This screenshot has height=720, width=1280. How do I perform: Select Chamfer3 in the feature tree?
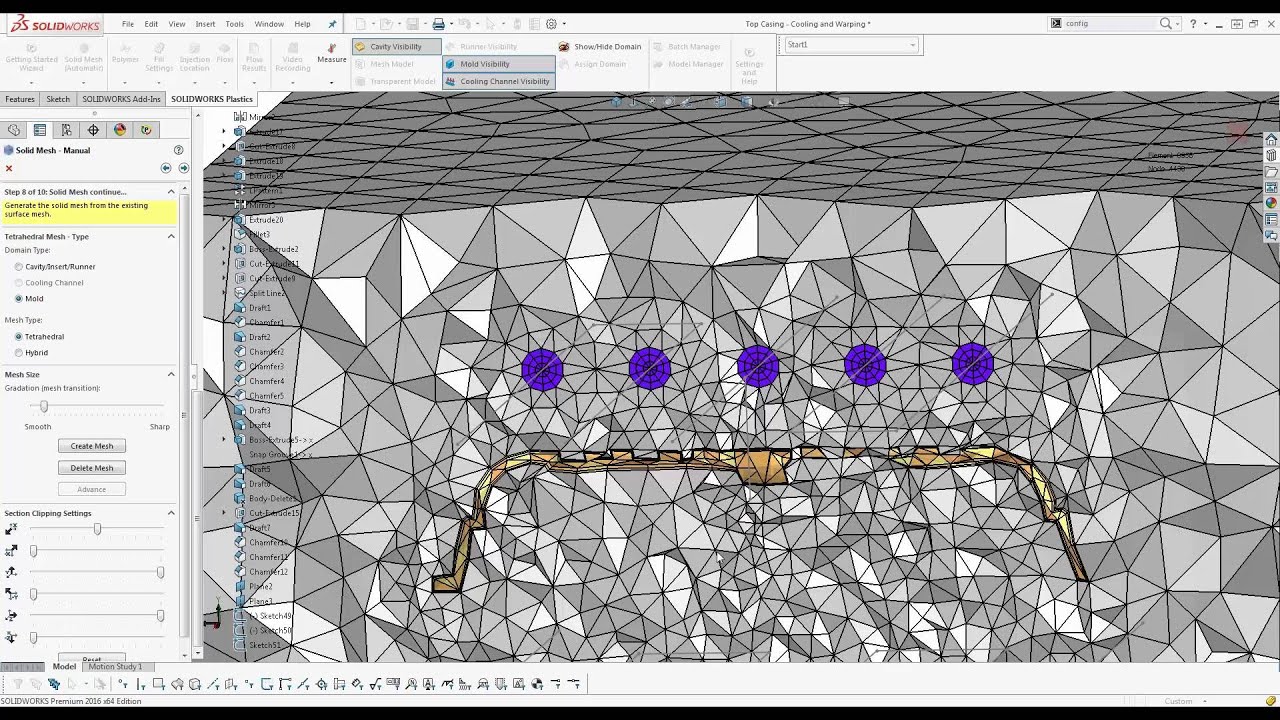coord(266,367)
